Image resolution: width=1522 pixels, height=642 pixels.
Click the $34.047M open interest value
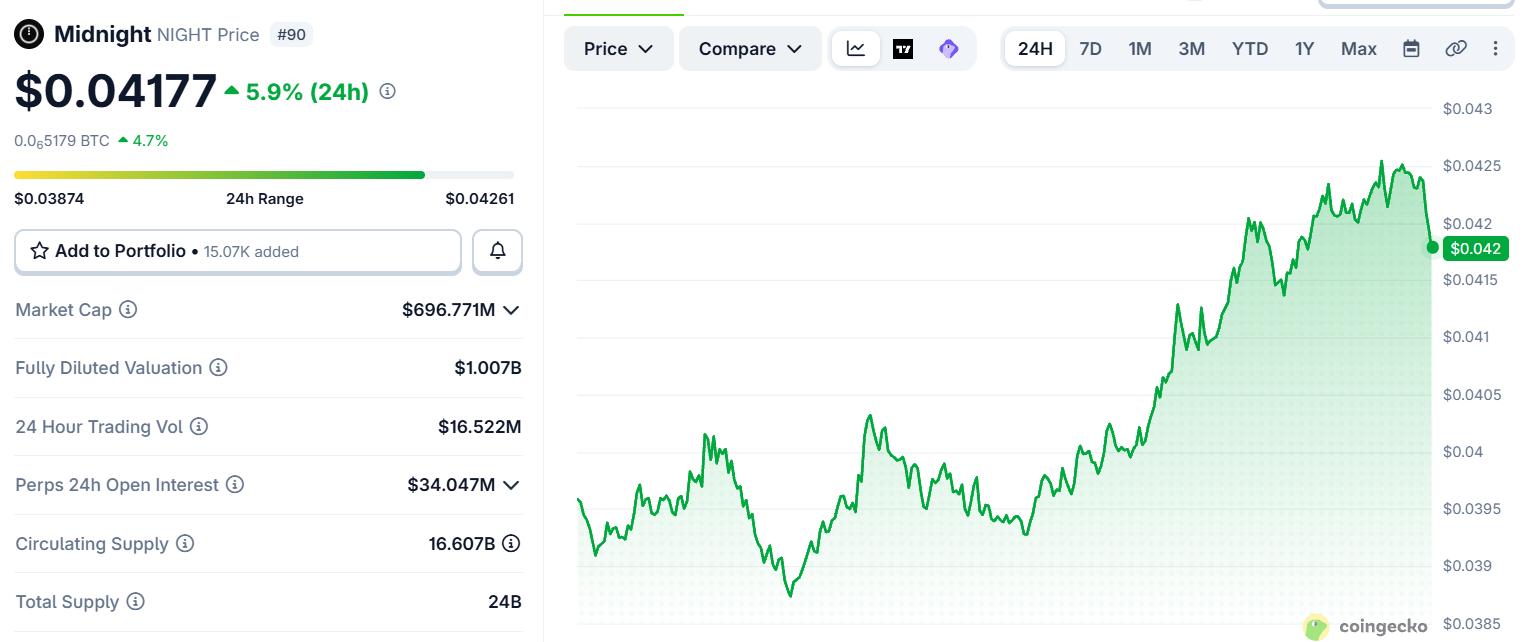[452, 485]
